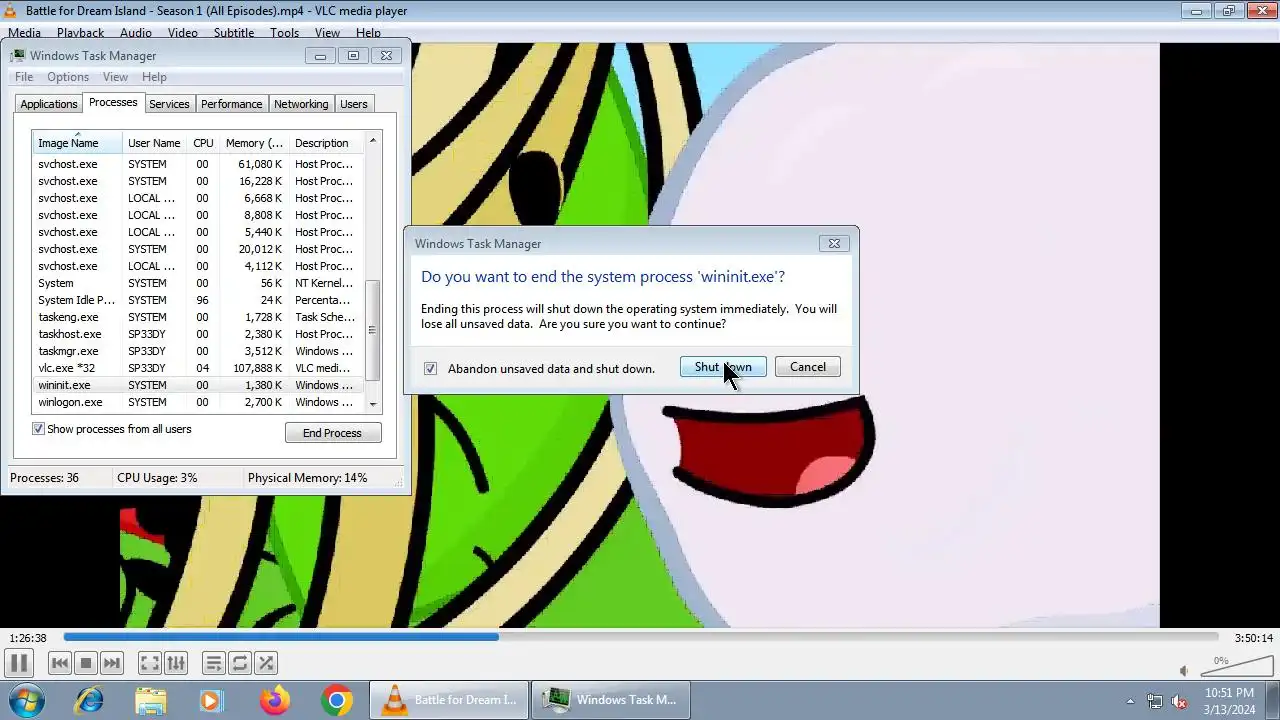Select the taskeng.exe process row

198,317
